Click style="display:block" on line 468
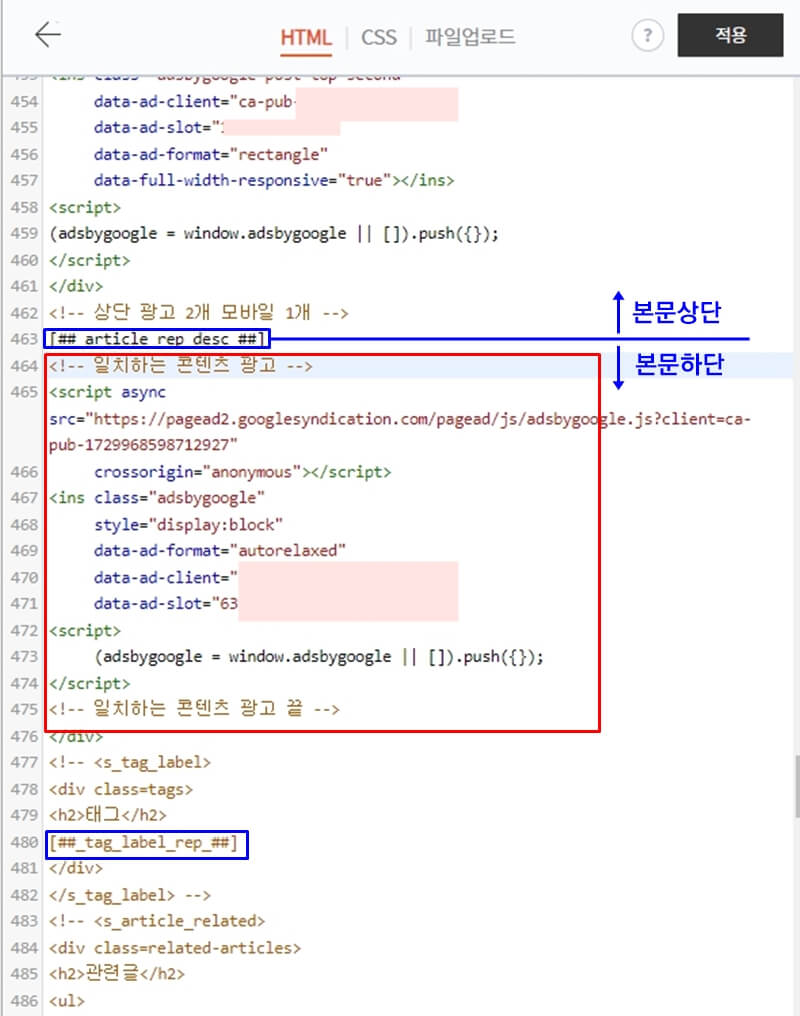This screenshot has width=800, height=1016. coord(189,525)
